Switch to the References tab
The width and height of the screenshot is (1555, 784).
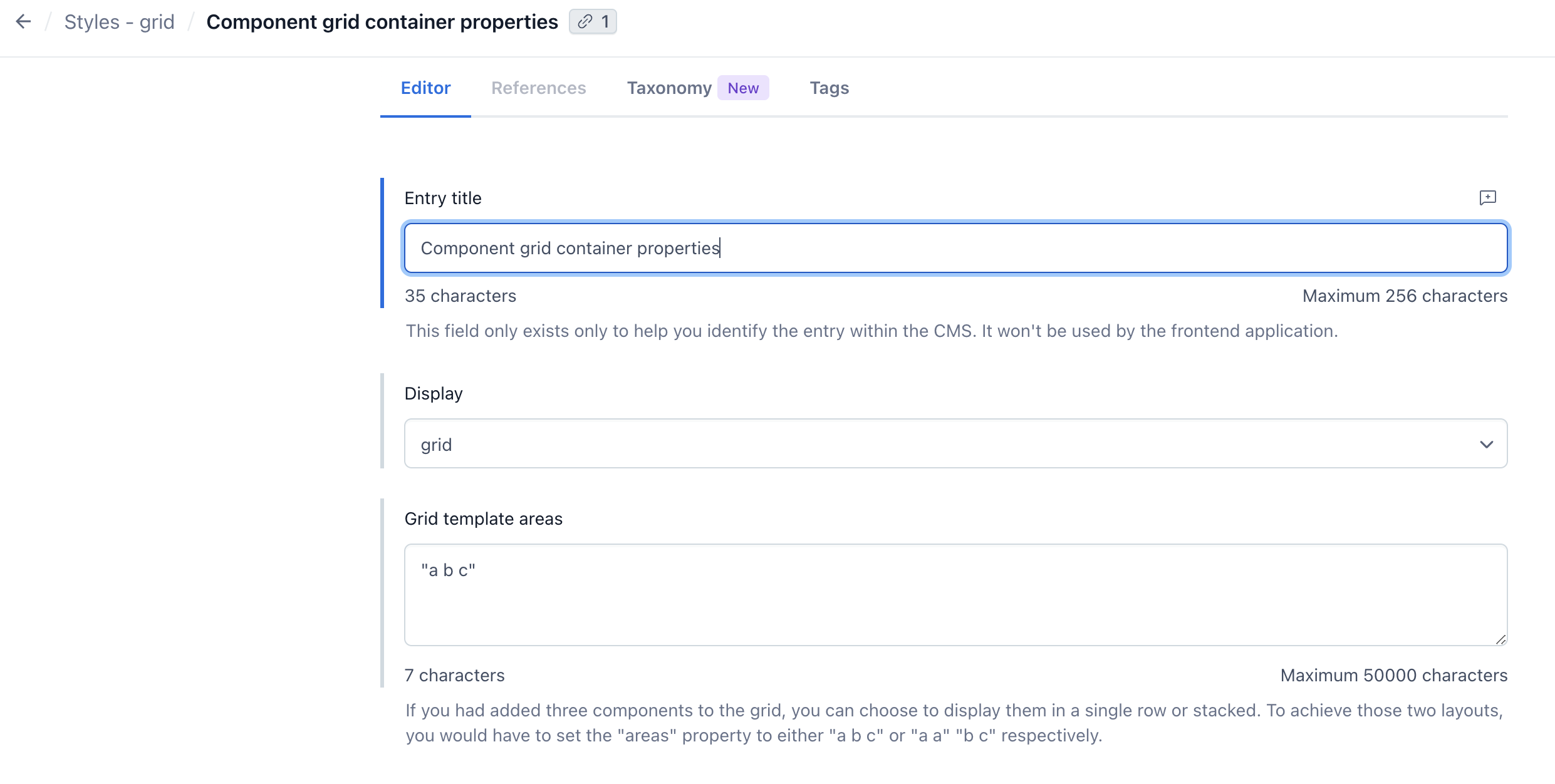click(538, 88)
